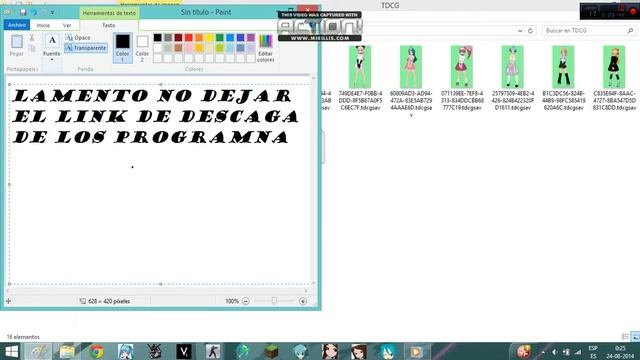Open thumbnail C835E64F-8AAC in TDCG window
The height and width of the screenshot is (360, 640).
pyautogui.click(x=614, y=67)
